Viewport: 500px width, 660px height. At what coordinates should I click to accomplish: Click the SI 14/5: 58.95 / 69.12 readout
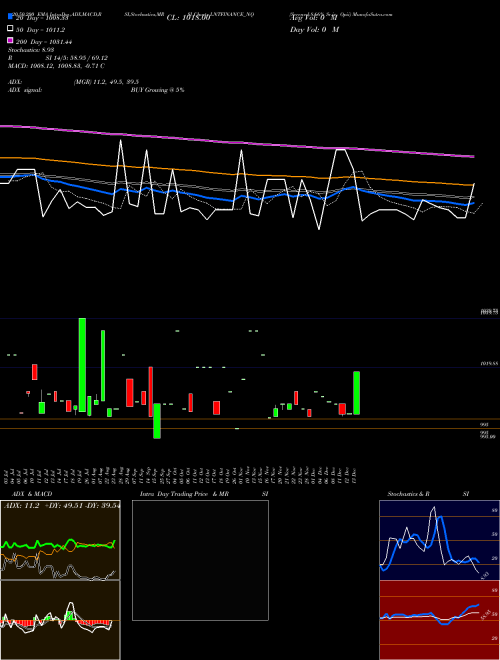[77, 58]
